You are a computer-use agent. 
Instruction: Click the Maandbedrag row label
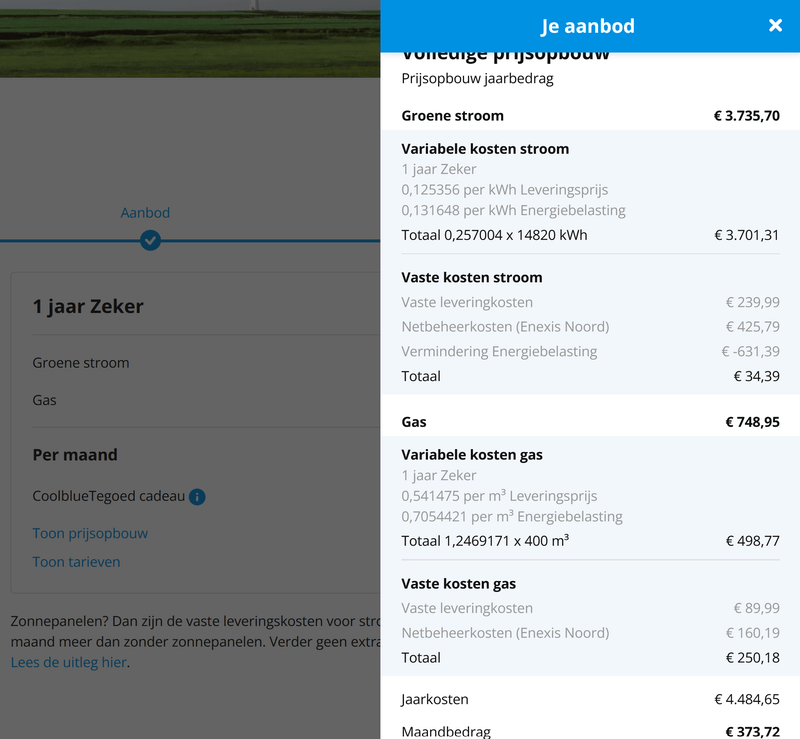click(446, 732)
